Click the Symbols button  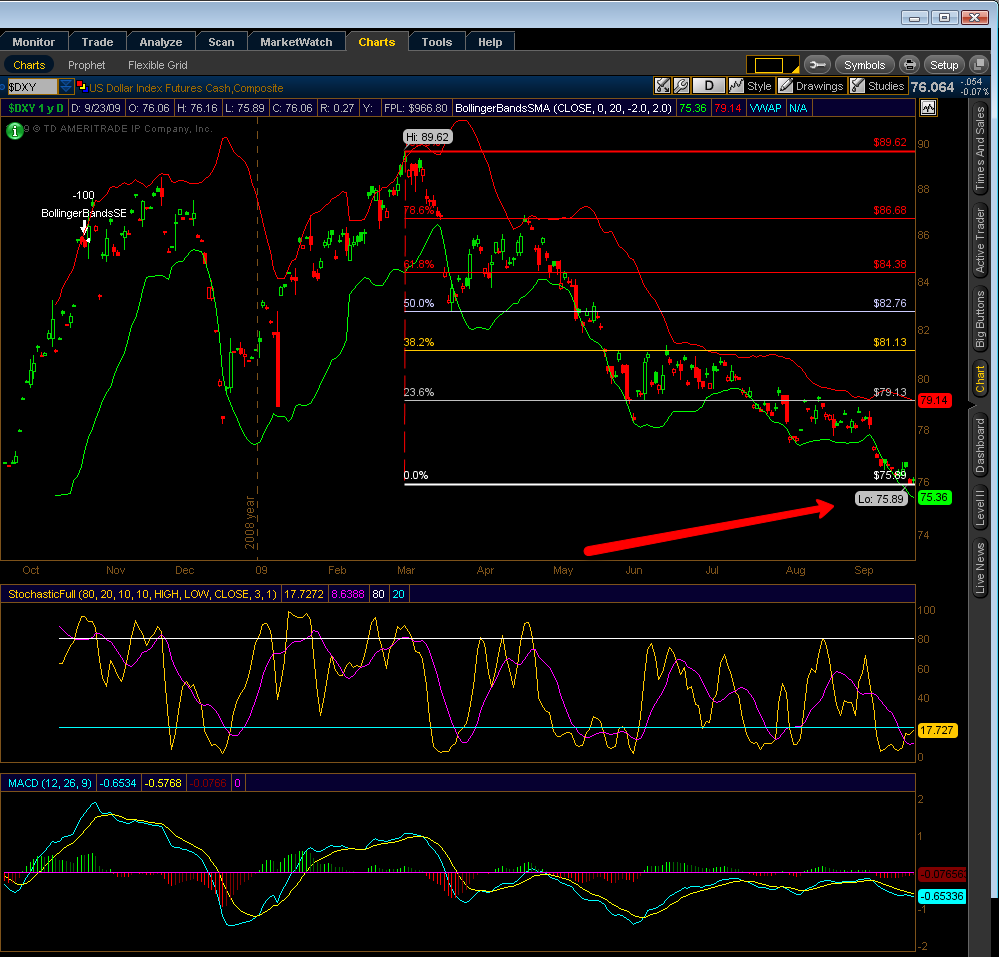pyautogui.click(x=864, y=65)
